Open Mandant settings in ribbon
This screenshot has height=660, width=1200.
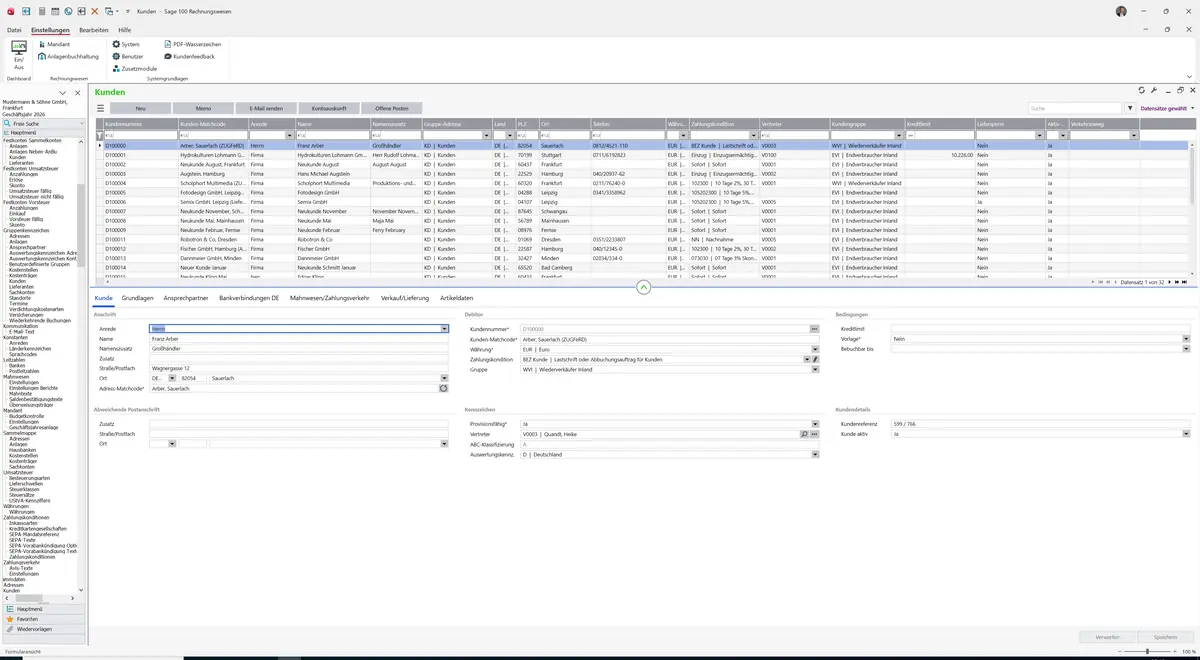[53, 45]
